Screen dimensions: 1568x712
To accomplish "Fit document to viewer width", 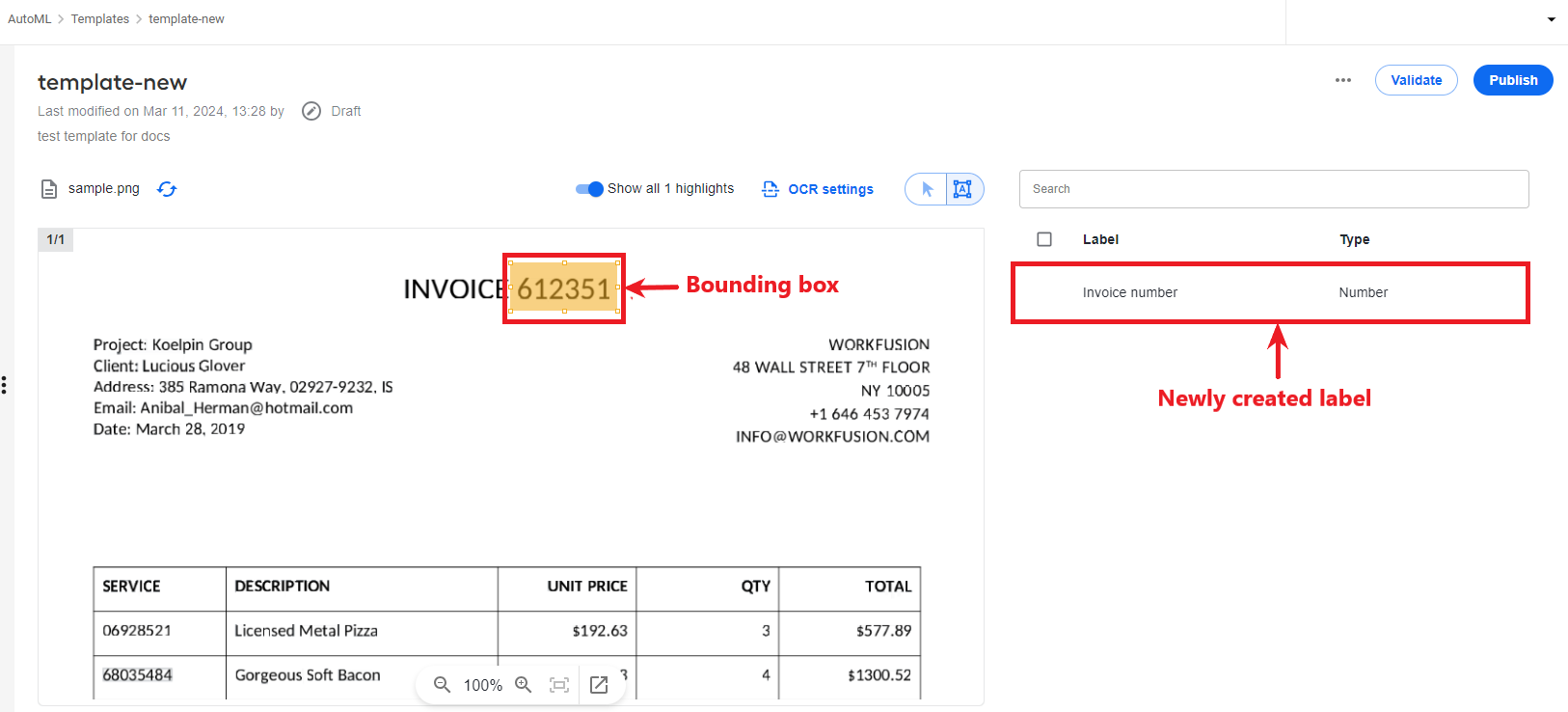I will 559,685.
